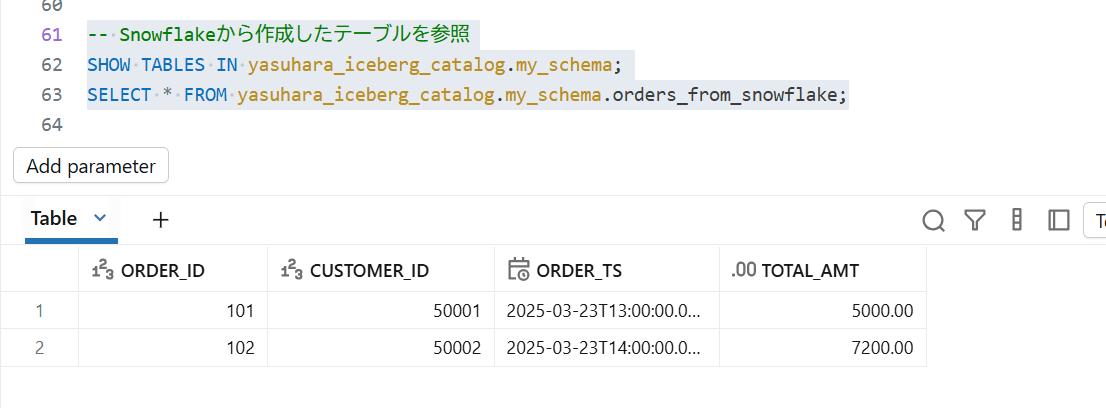Click the timestamp icon beside ORDER_TS
Screen dimensions: 1106x408
click(x=518, y=269)
